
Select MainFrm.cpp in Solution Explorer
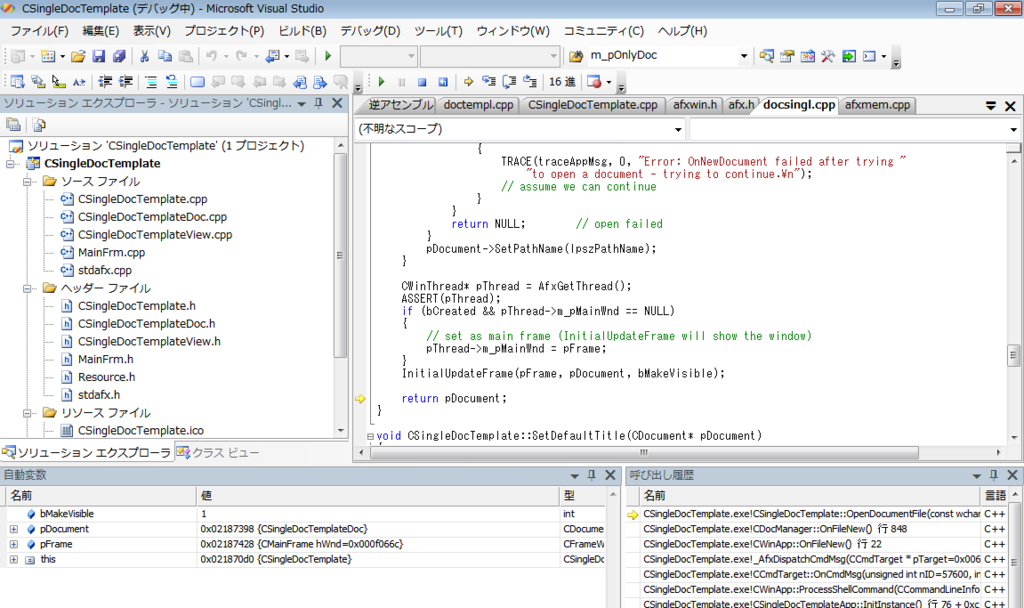(x=111, y=252)
